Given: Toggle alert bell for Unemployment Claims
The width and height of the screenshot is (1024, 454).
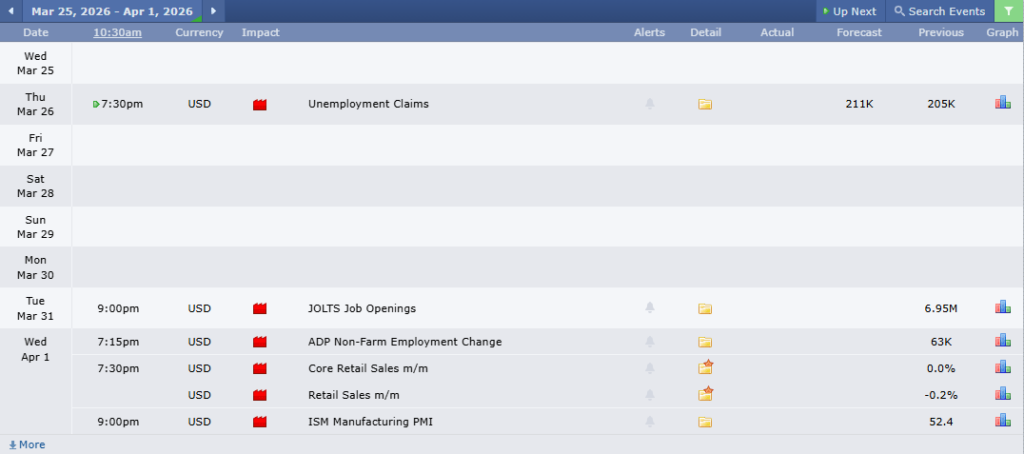Looking at the screenshot, I should coord(649,104).
